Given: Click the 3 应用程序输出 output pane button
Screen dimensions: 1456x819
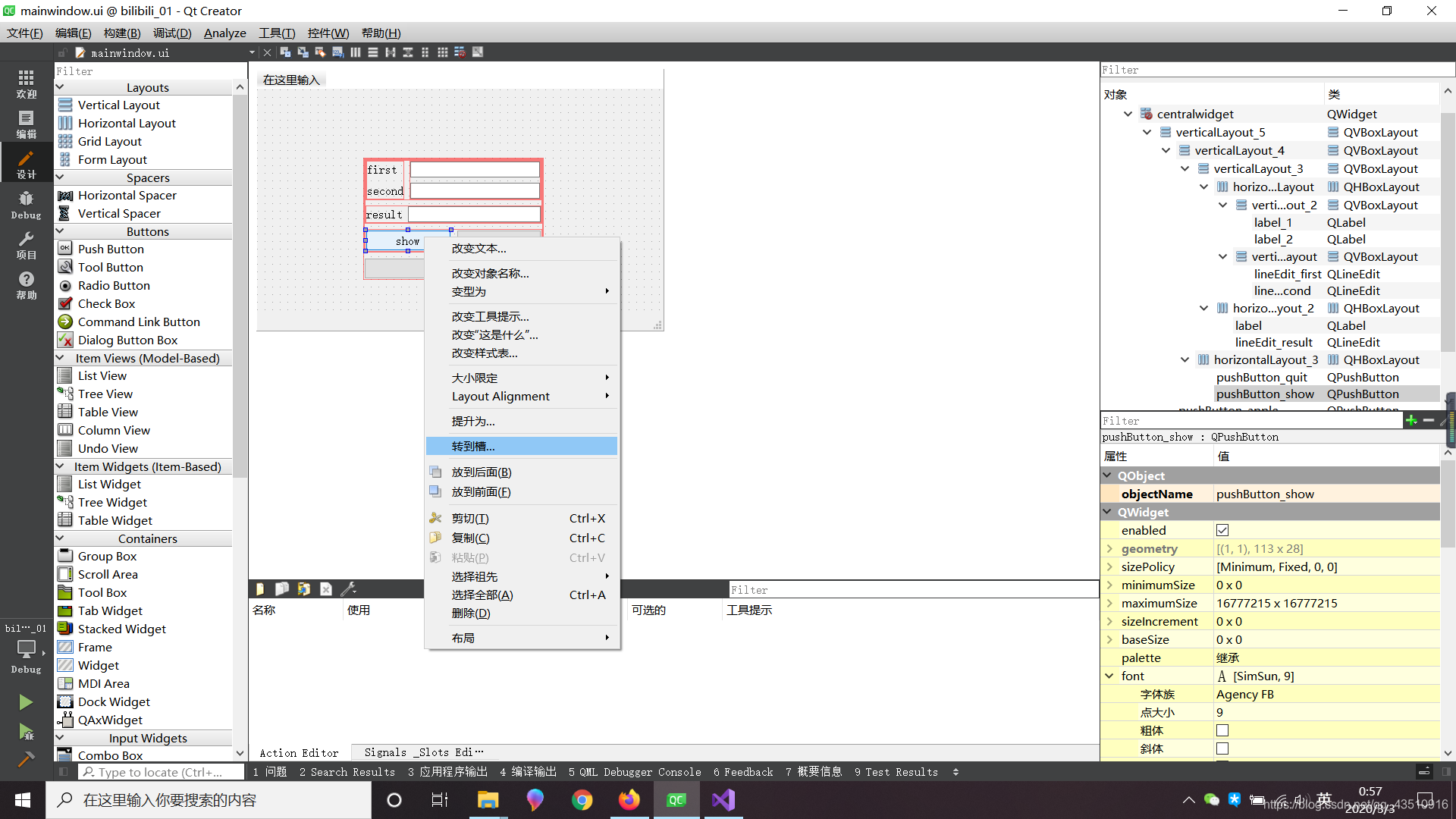Looking at the screenshot, I should (x=447, y=772).
